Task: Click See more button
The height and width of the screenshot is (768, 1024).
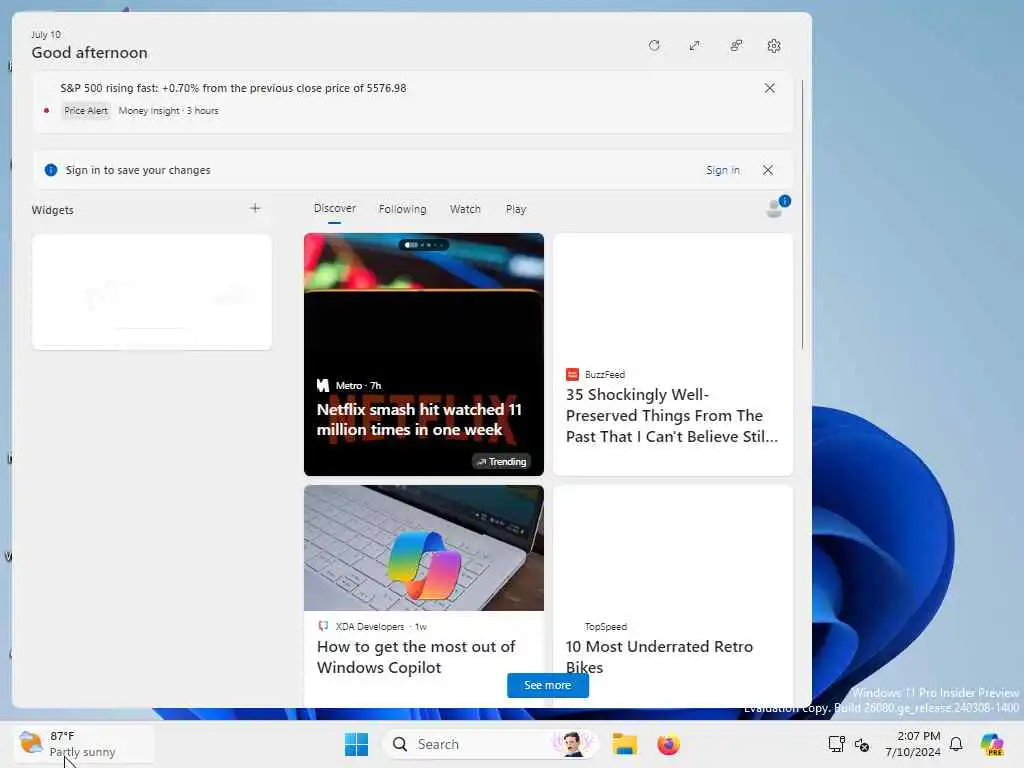Action: tap(547, 685)
